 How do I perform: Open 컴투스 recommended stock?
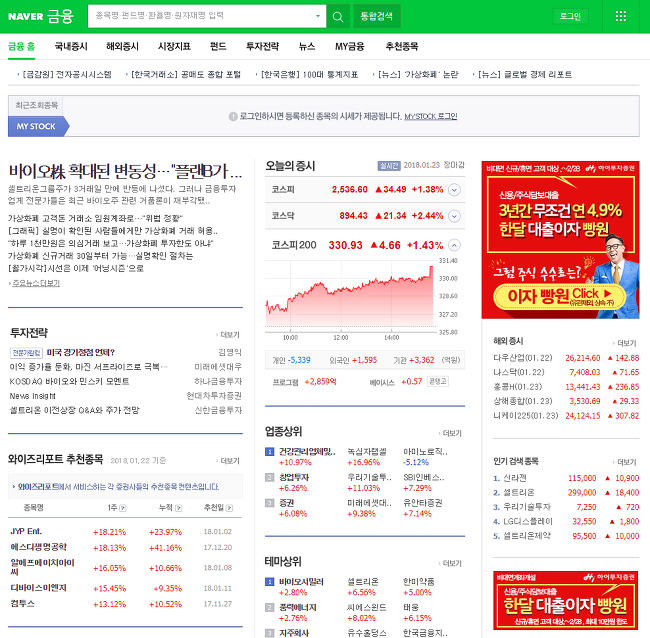pos(22,604)
